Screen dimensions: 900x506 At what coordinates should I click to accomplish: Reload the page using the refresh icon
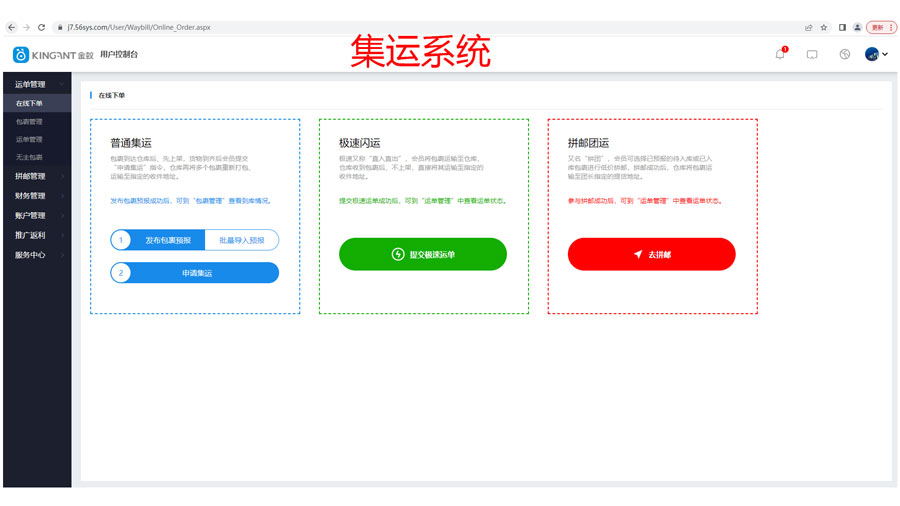coord(41,27)
